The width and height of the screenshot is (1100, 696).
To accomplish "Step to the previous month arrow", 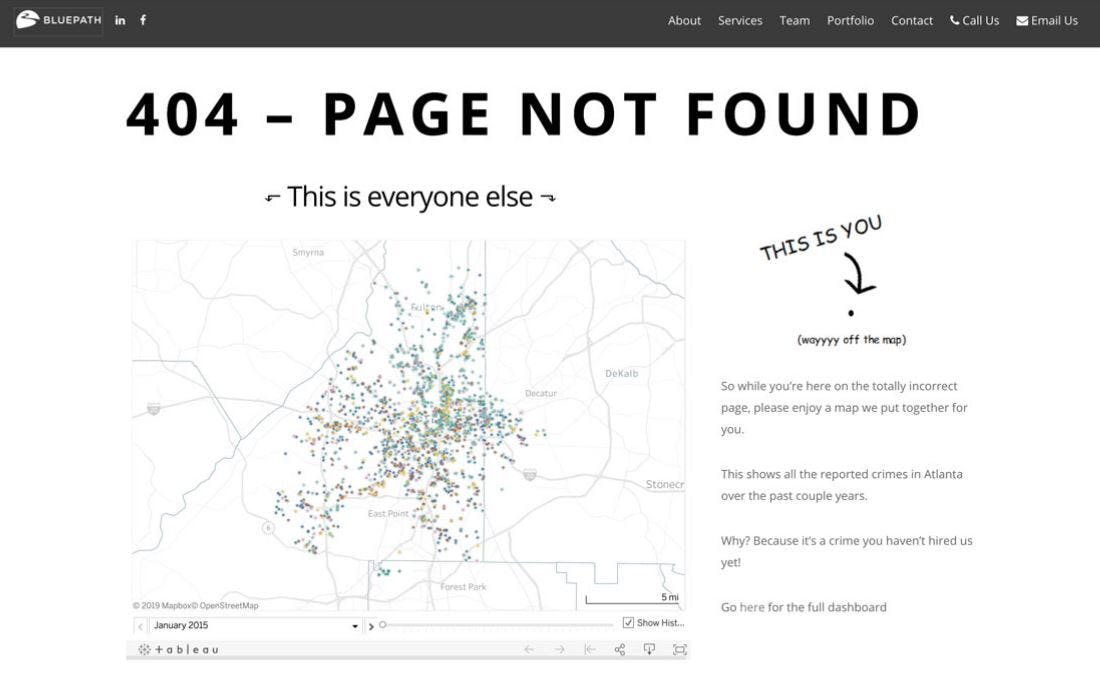I will click(141, 626).
